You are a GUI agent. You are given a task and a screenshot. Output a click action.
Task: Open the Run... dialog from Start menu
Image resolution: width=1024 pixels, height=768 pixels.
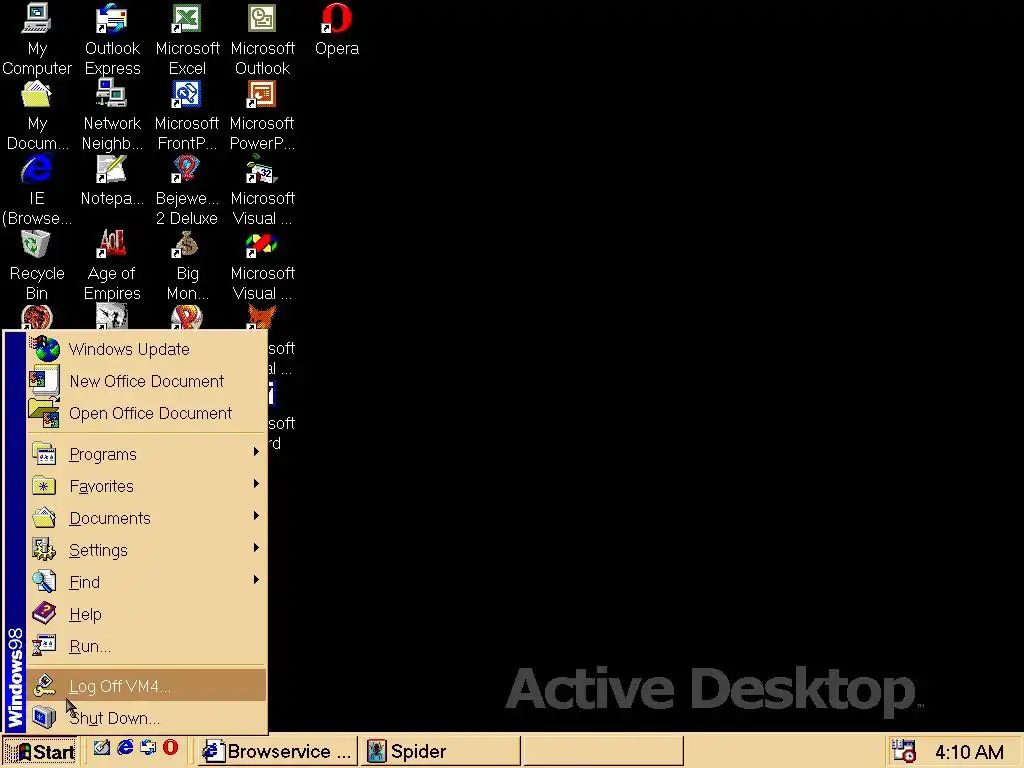point(146,647)
